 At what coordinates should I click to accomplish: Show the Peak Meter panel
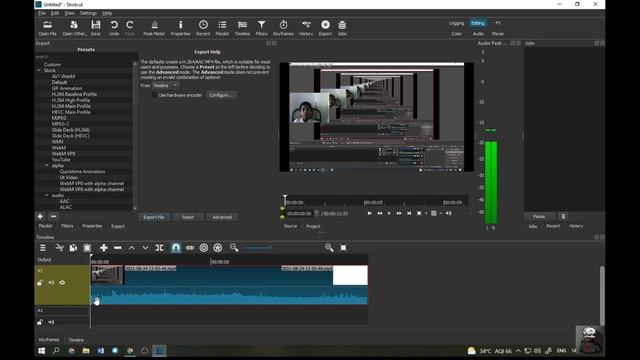point(154,28)
